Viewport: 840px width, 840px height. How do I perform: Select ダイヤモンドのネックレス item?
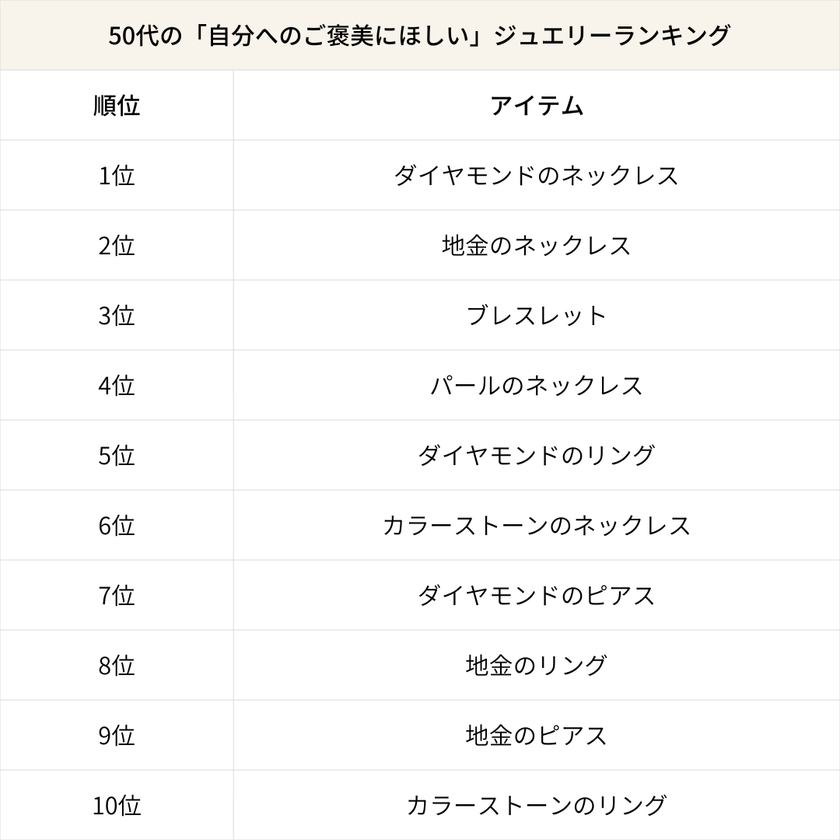(x=536, y=176)
